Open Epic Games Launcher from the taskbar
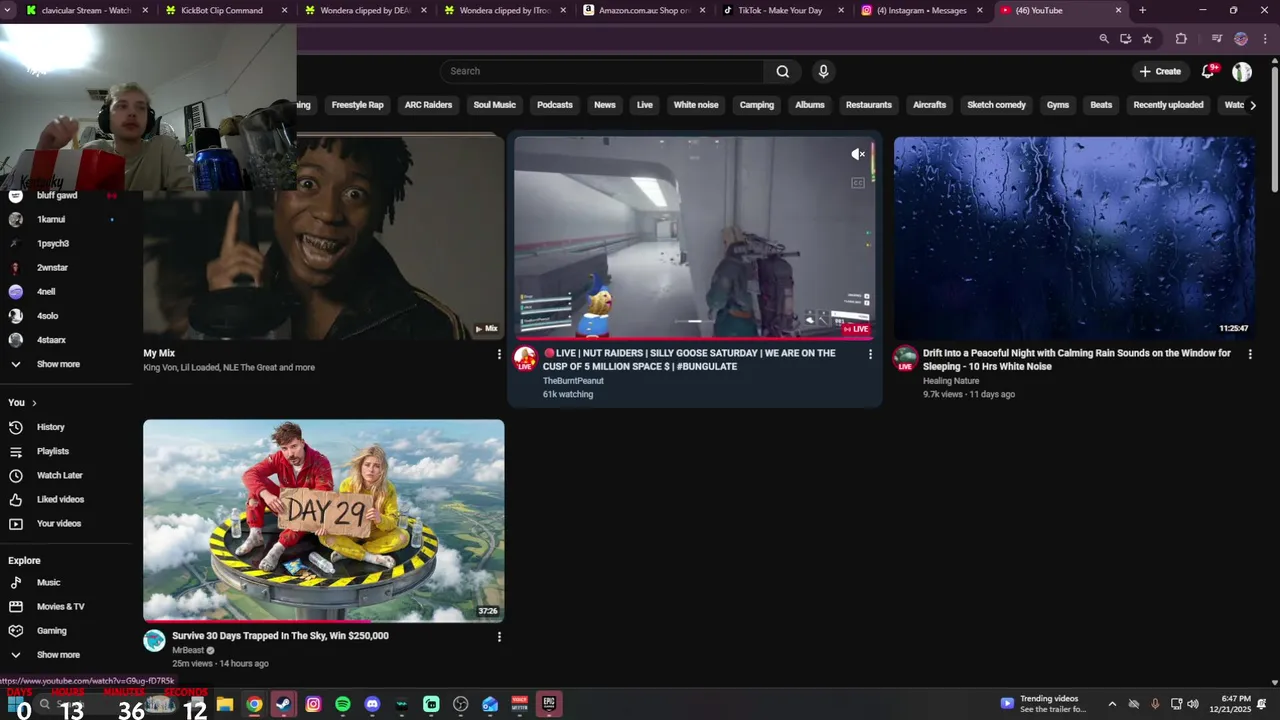This screenshot has width=1280, height=720. (549, 704)
